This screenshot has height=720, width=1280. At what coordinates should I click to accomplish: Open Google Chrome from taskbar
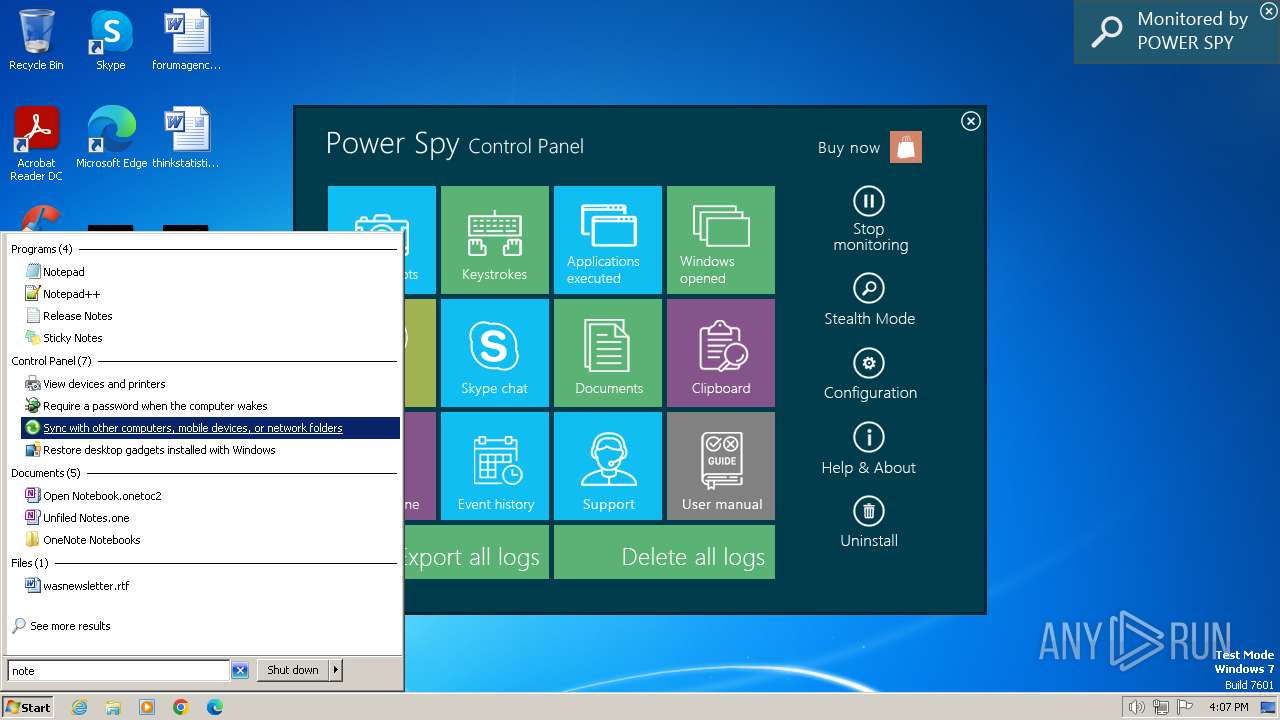click(181, 707)
